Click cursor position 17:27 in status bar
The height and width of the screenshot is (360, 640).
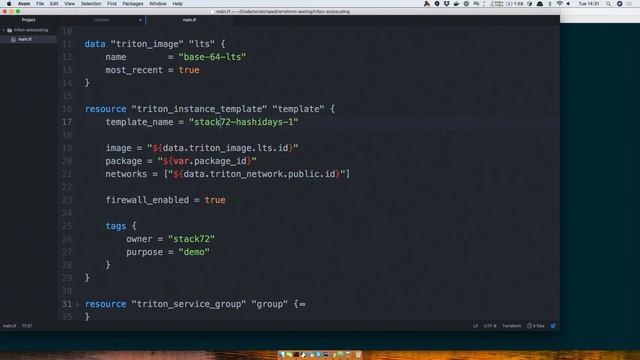(27, 326)
